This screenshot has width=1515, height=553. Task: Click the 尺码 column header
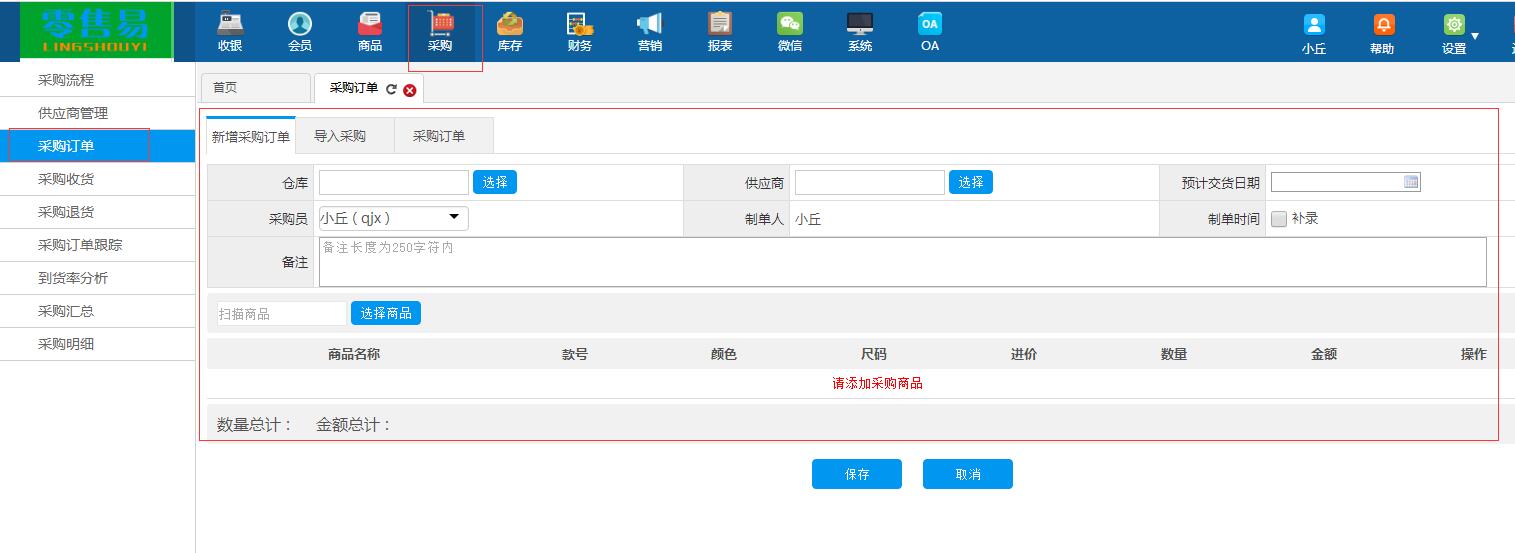pyautogui.click(x=874, y=354)
